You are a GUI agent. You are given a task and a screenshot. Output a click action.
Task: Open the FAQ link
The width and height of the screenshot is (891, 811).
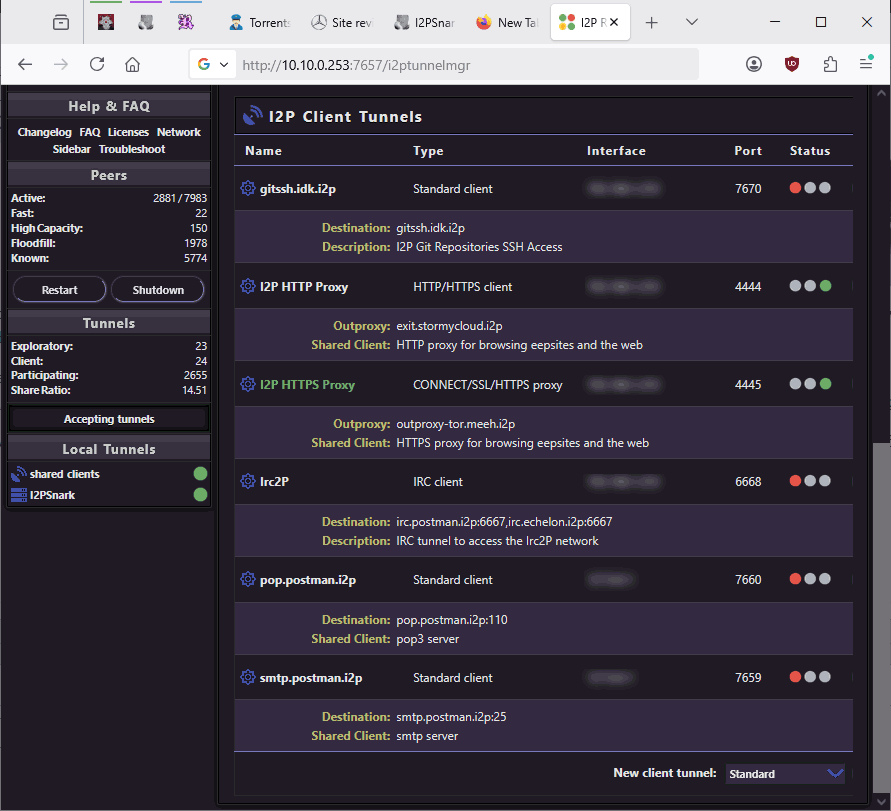90,132
